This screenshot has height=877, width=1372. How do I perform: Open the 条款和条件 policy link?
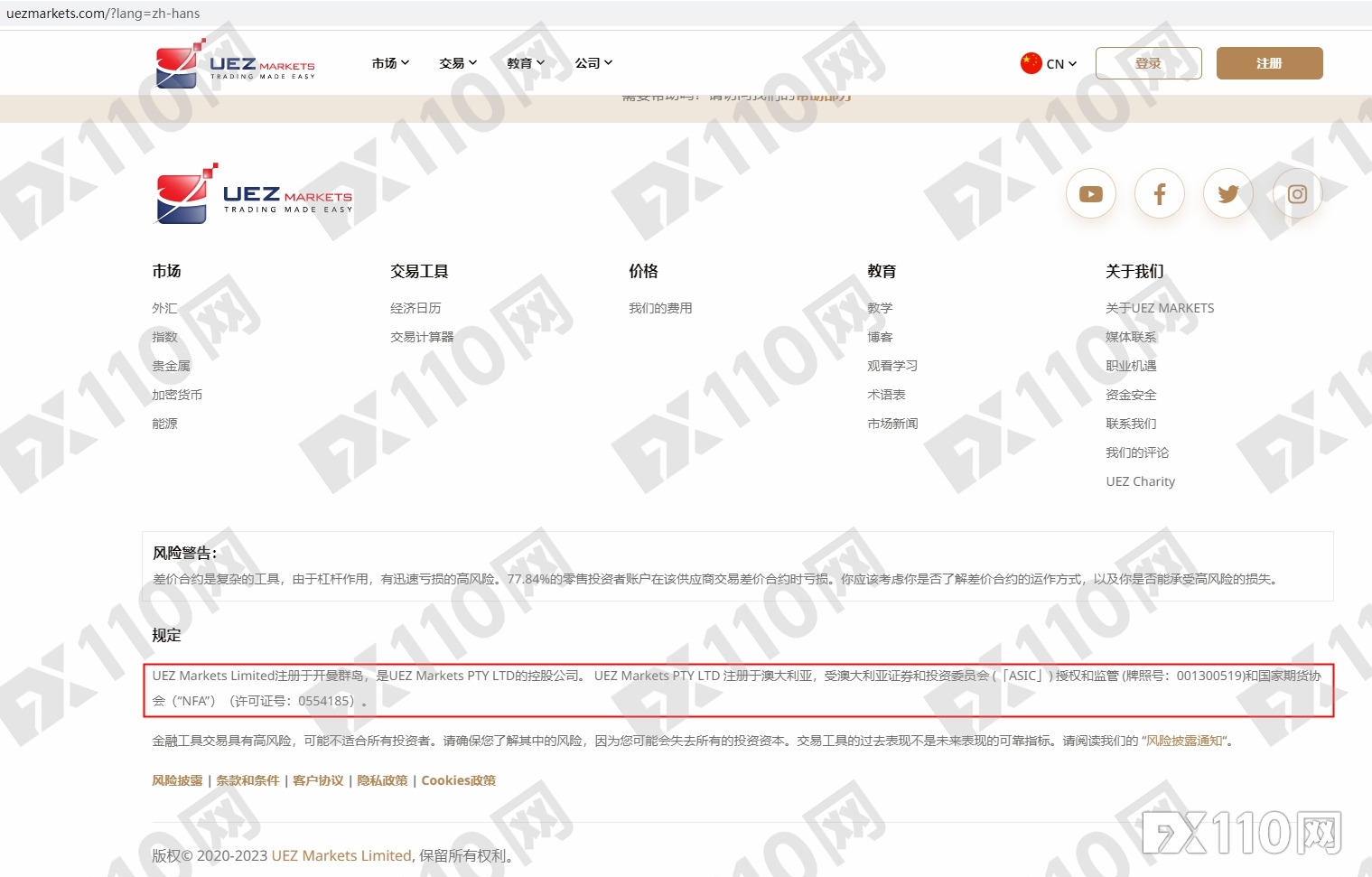(247, 780)
